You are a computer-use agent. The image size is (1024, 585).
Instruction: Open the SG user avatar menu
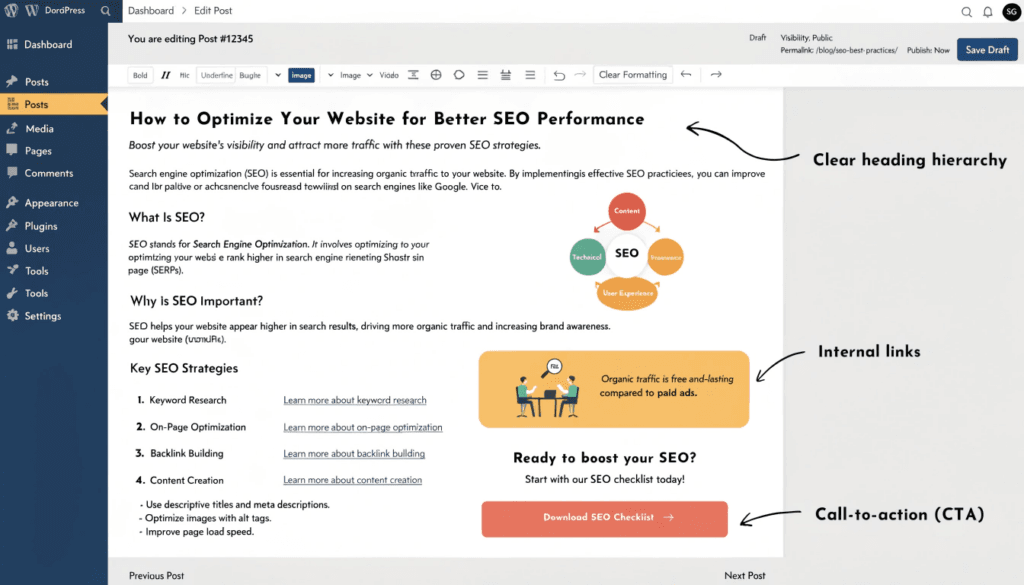tap(1012, 11)
